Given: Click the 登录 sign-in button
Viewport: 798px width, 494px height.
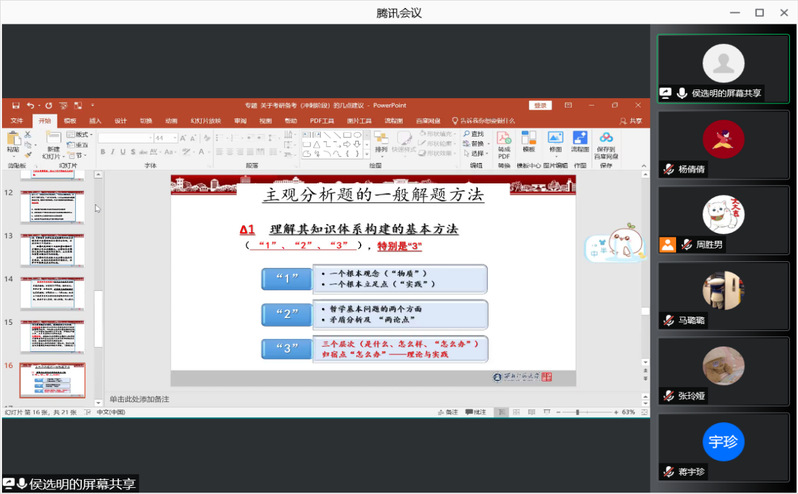Looking at the screenshot, I should tap(541, 105).
